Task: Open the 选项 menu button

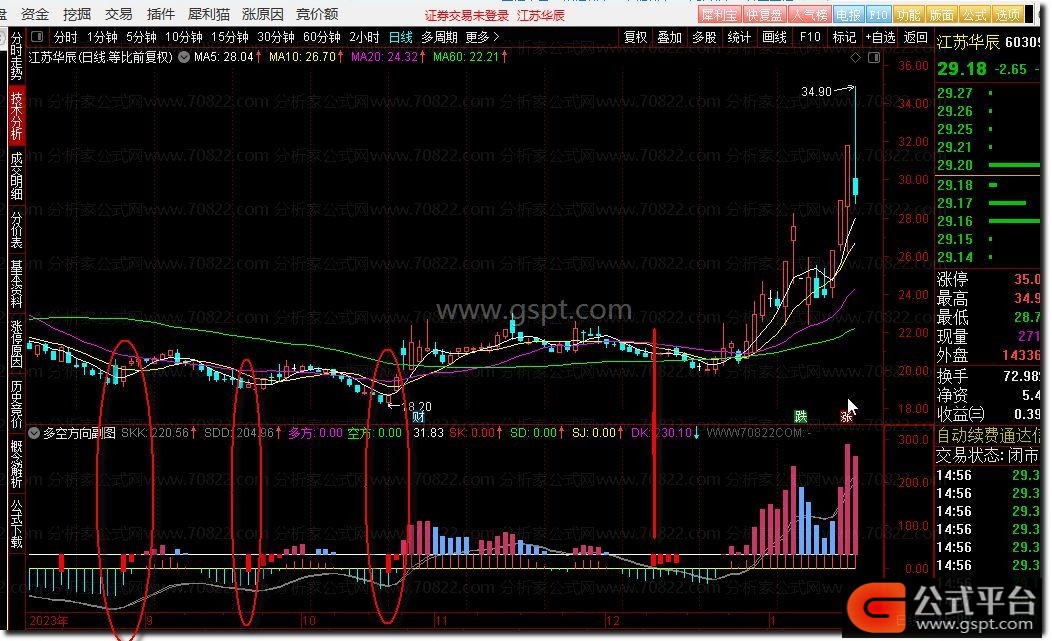Action: (1008, 14)
